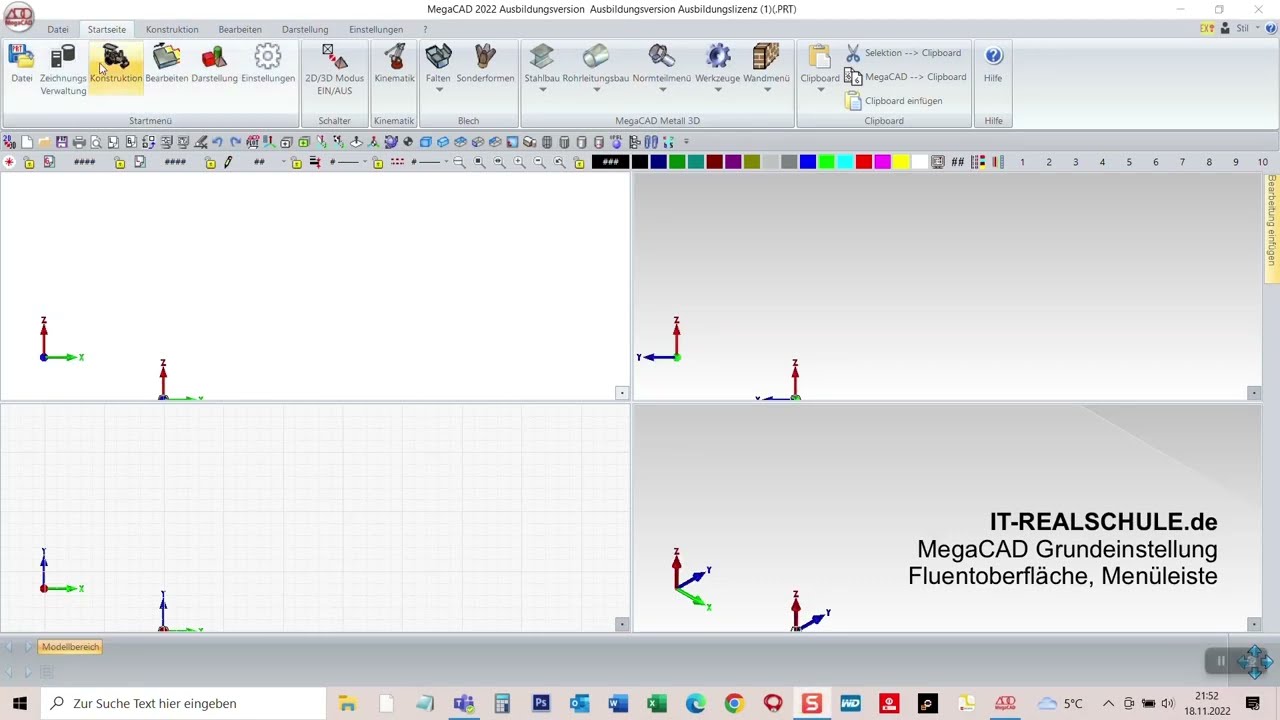Expand the Wandmenü dropdown arrow
Viewport: 1280px width, 720px height.
click(x=767, y=90)
